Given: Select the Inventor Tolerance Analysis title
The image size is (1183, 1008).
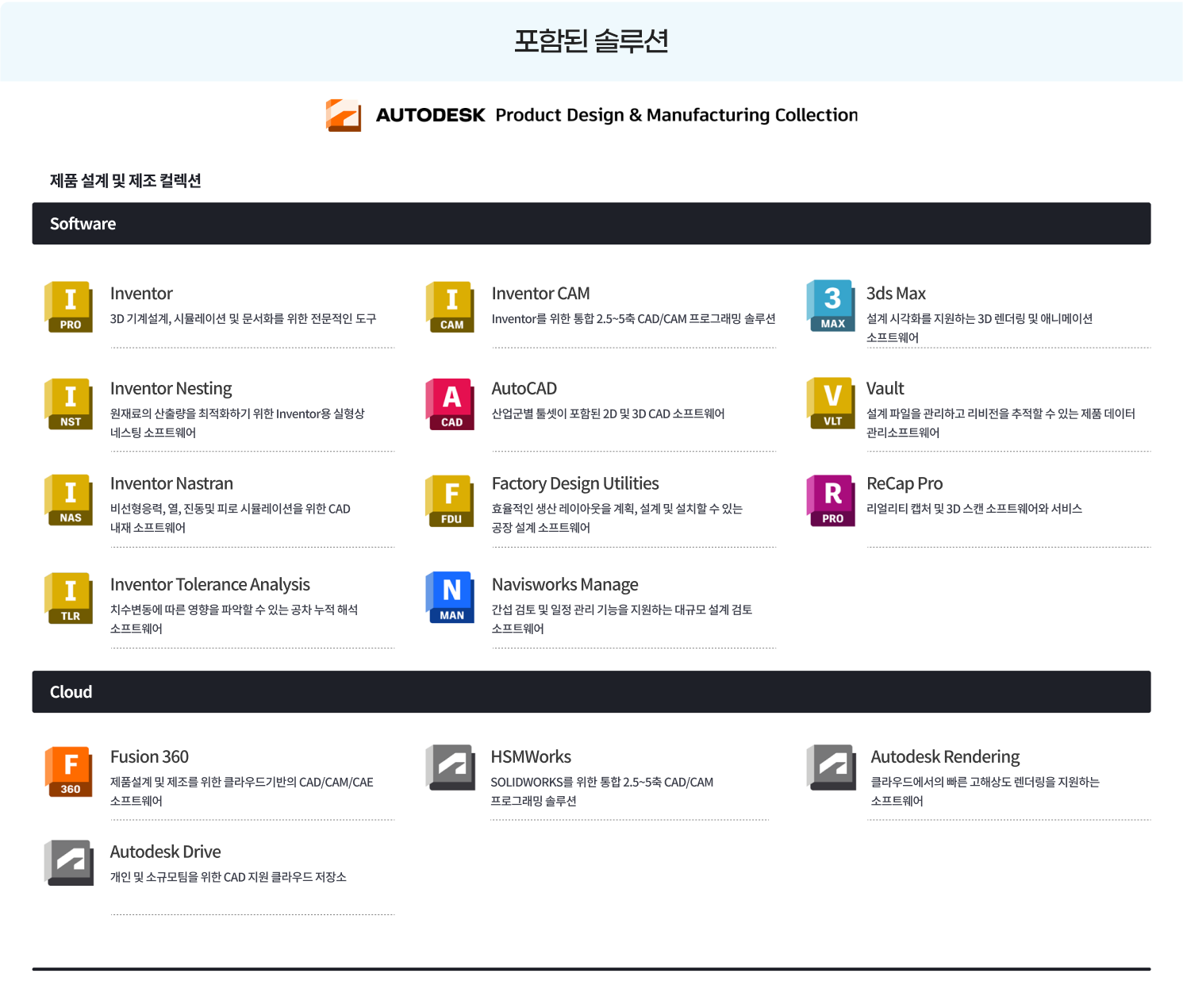Looking at the screenshot, I should coord(210,585).
